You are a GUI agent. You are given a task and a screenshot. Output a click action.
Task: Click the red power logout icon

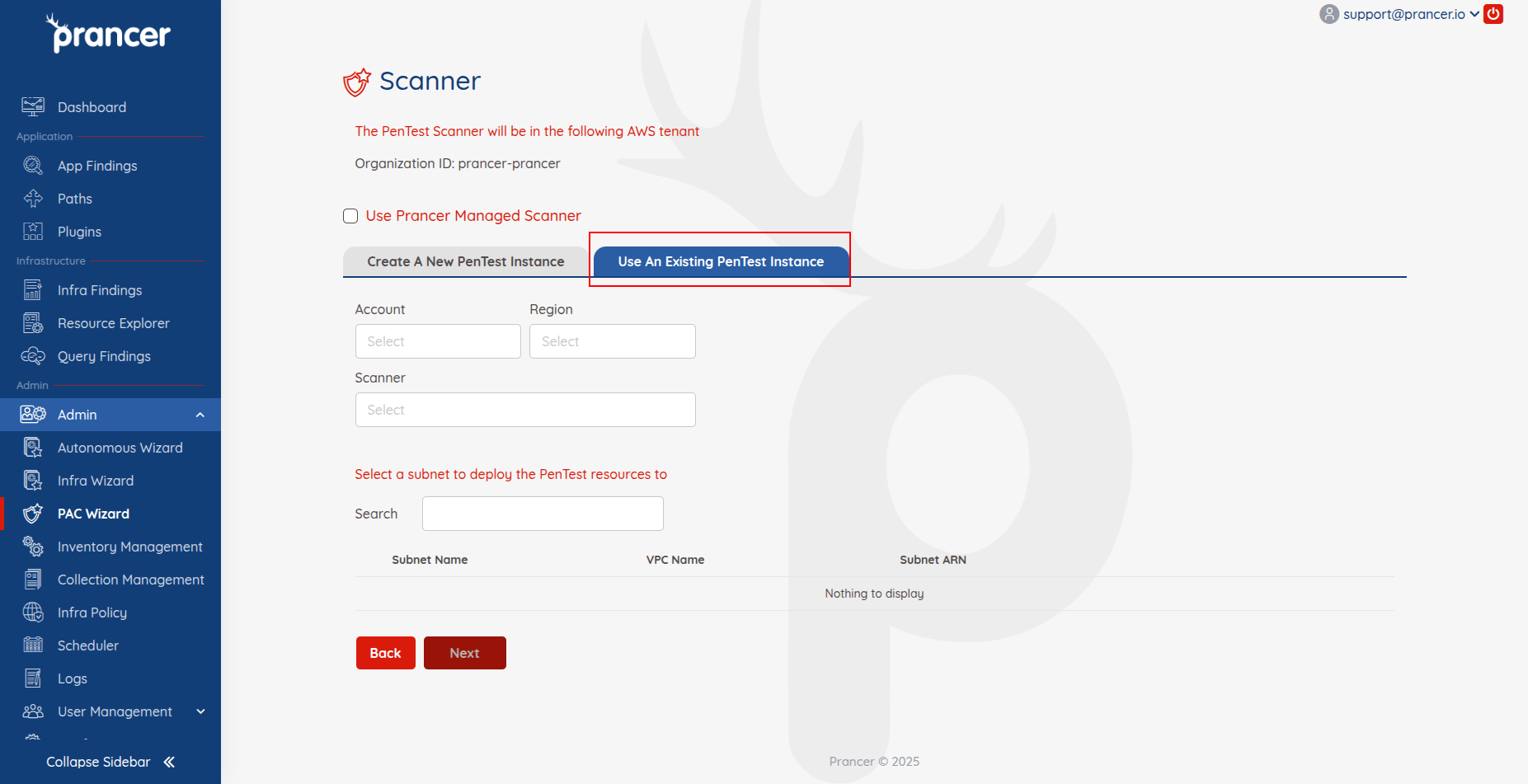pos(1493,14)
